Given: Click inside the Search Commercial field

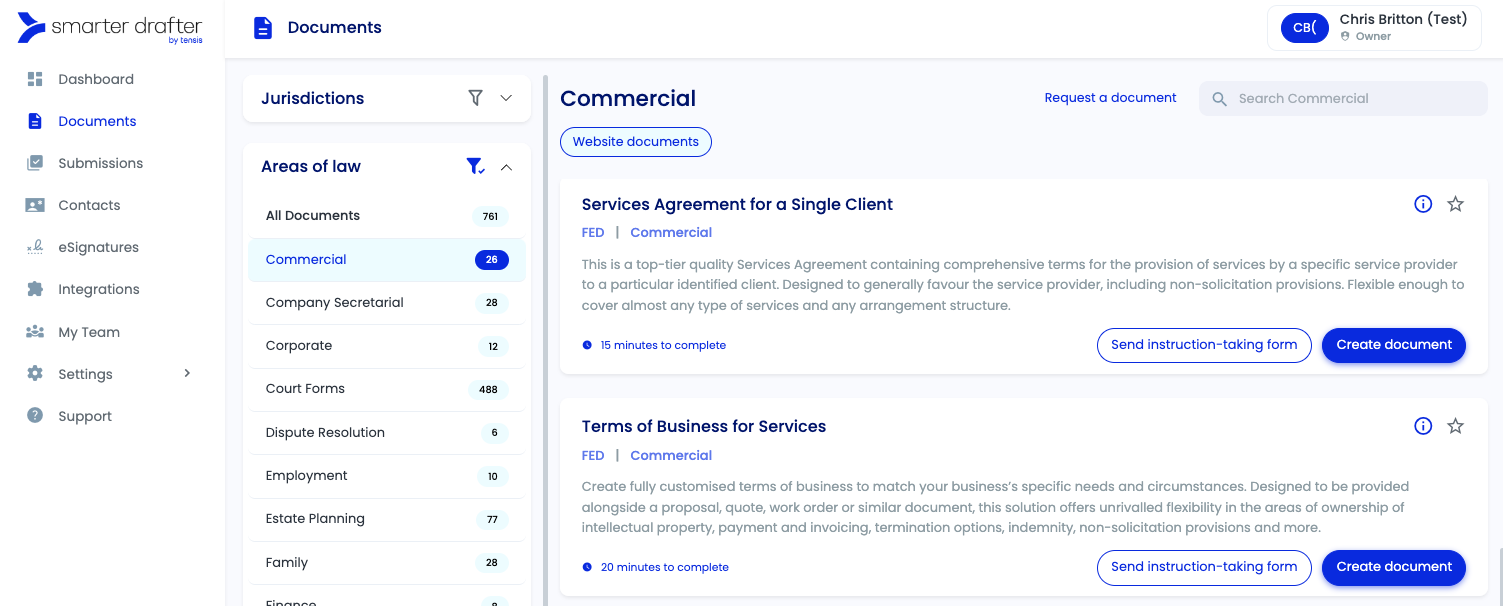Looking at the screenshot, I should pos(1343,98).
